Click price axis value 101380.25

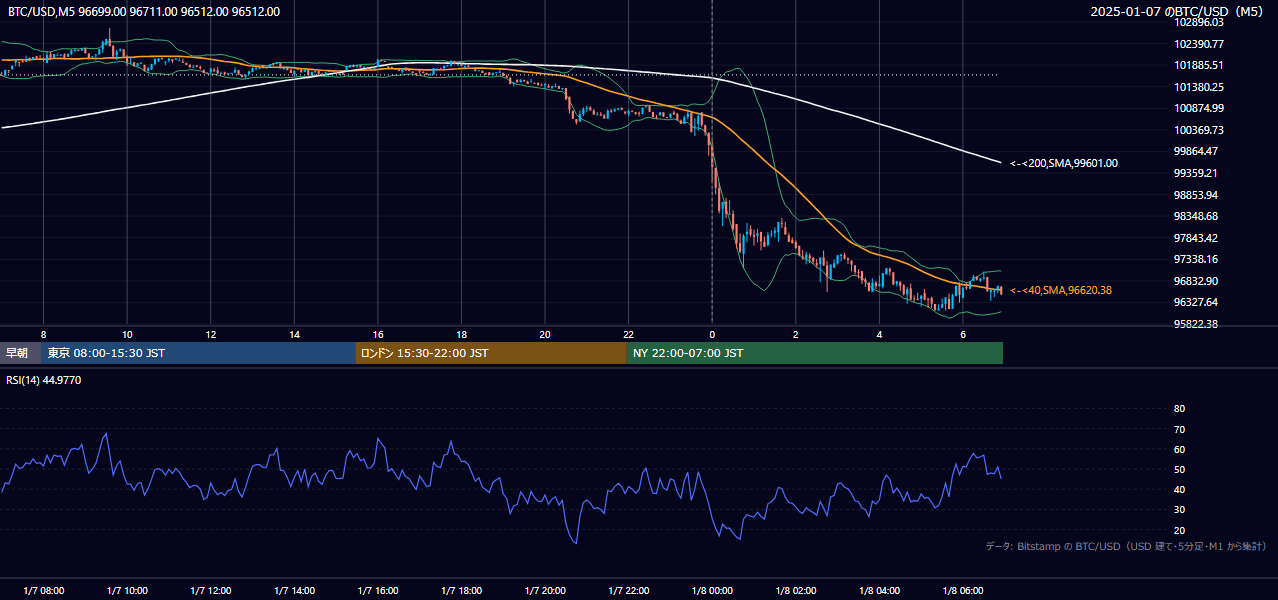[x=1199, y=87]
